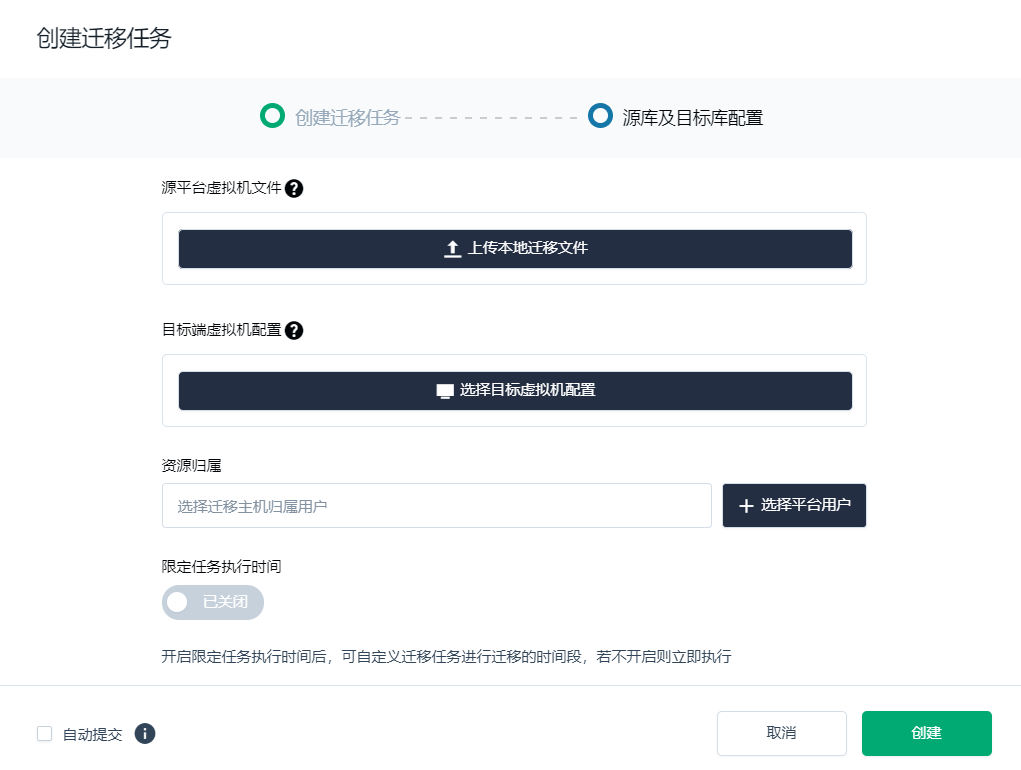Select the 源库及目标库配置 step label

[x=692, y=118]
